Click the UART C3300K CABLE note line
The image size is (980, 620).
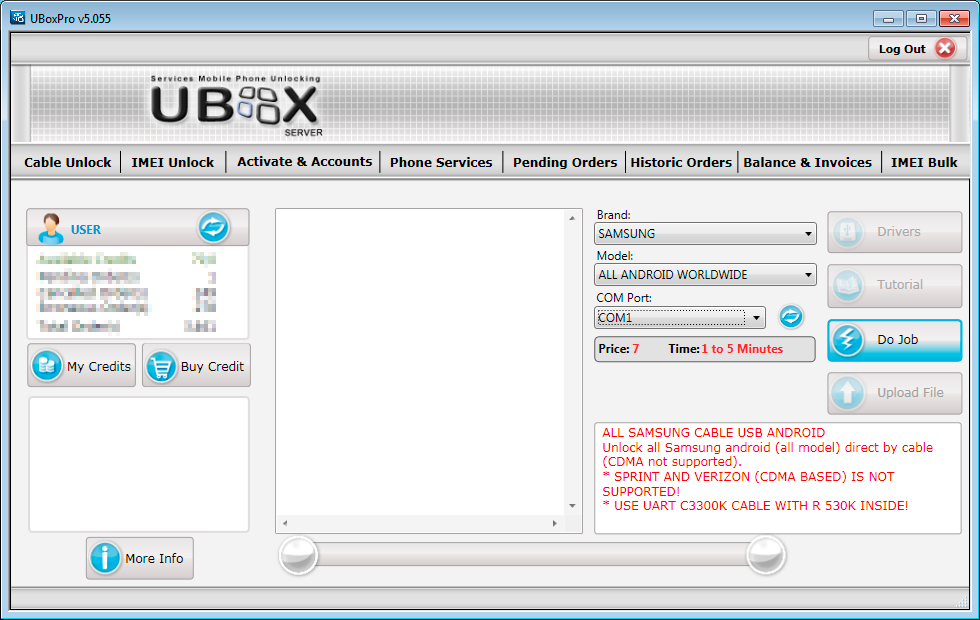click(x=755, y=506)
